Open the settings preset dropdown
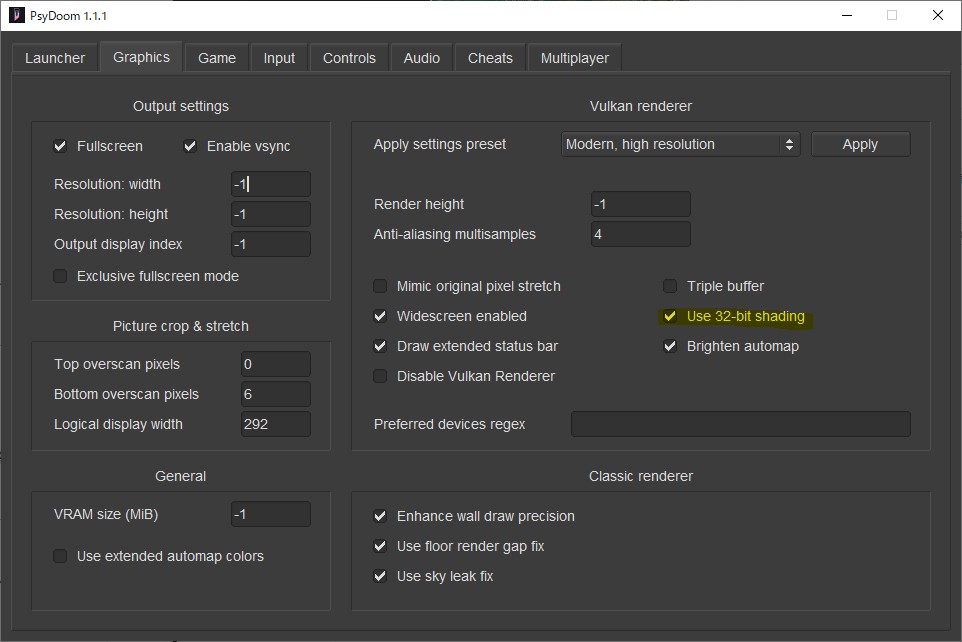Image resolution: width=962 pixels, height=642 pixels. [x=680, y=145]
